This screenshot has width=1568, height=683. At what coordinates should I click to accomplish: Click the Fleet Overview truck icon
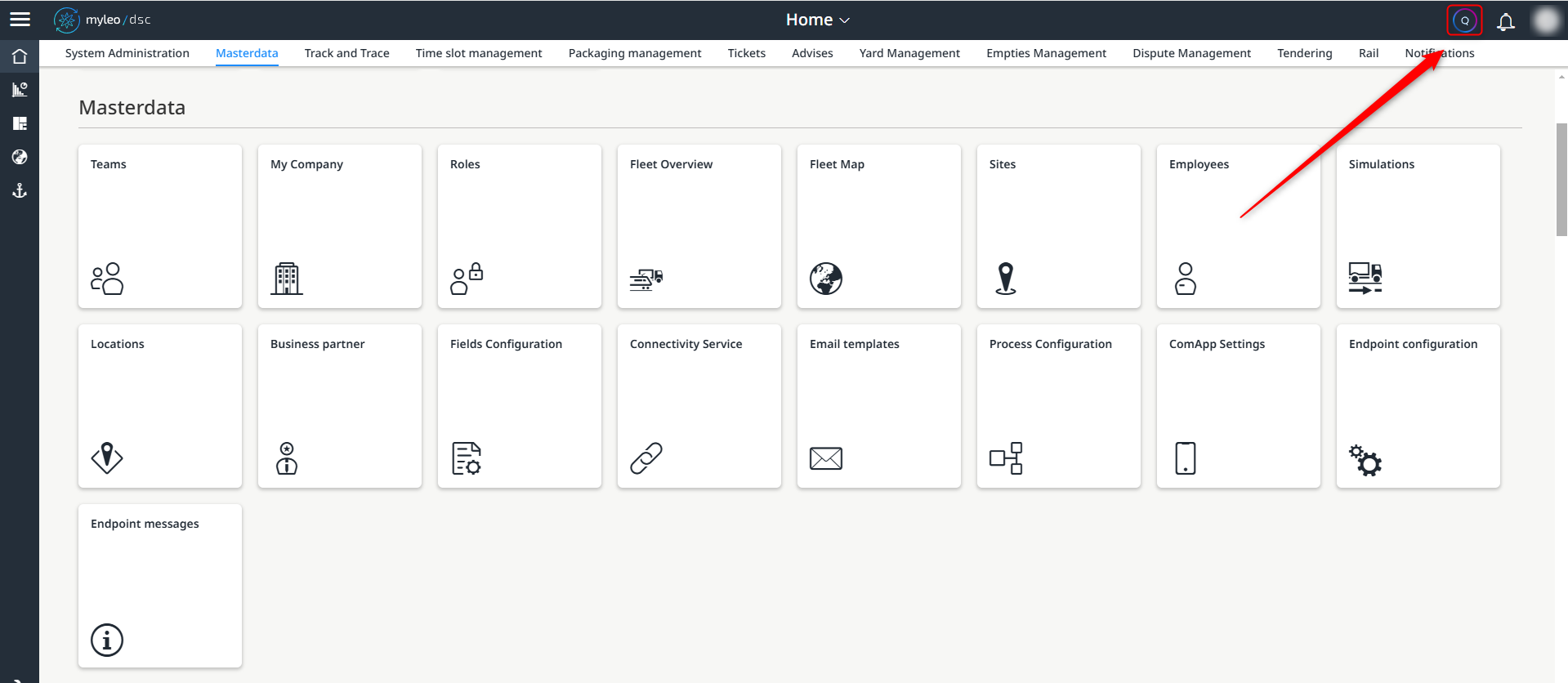(646, 279)
